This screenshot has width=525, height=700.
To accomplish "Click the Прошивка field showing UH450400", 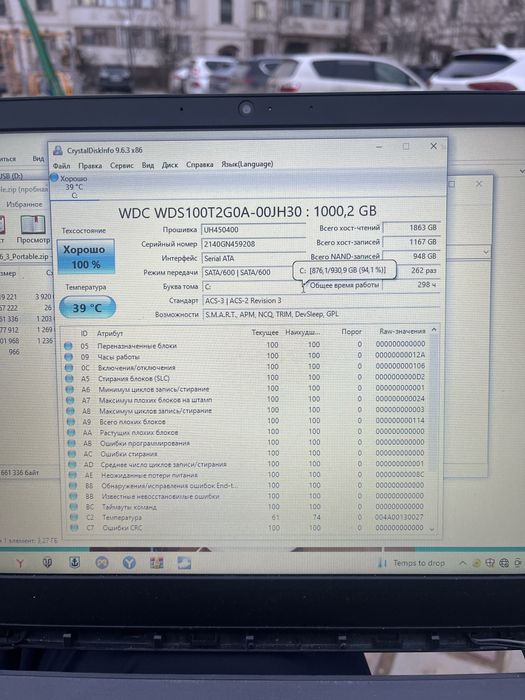I will coord(253,229).
